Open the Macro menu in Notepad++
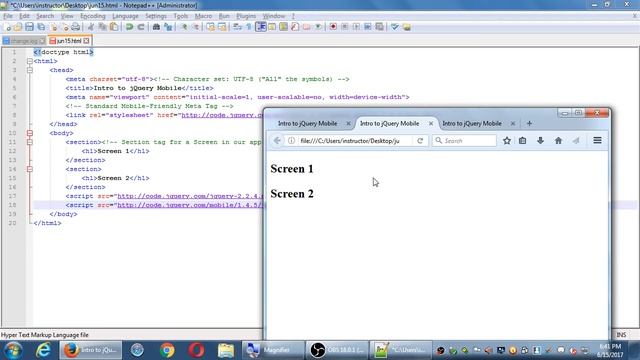Image resolution: width=640 pixels, height=360 pixels. [203, 16]
